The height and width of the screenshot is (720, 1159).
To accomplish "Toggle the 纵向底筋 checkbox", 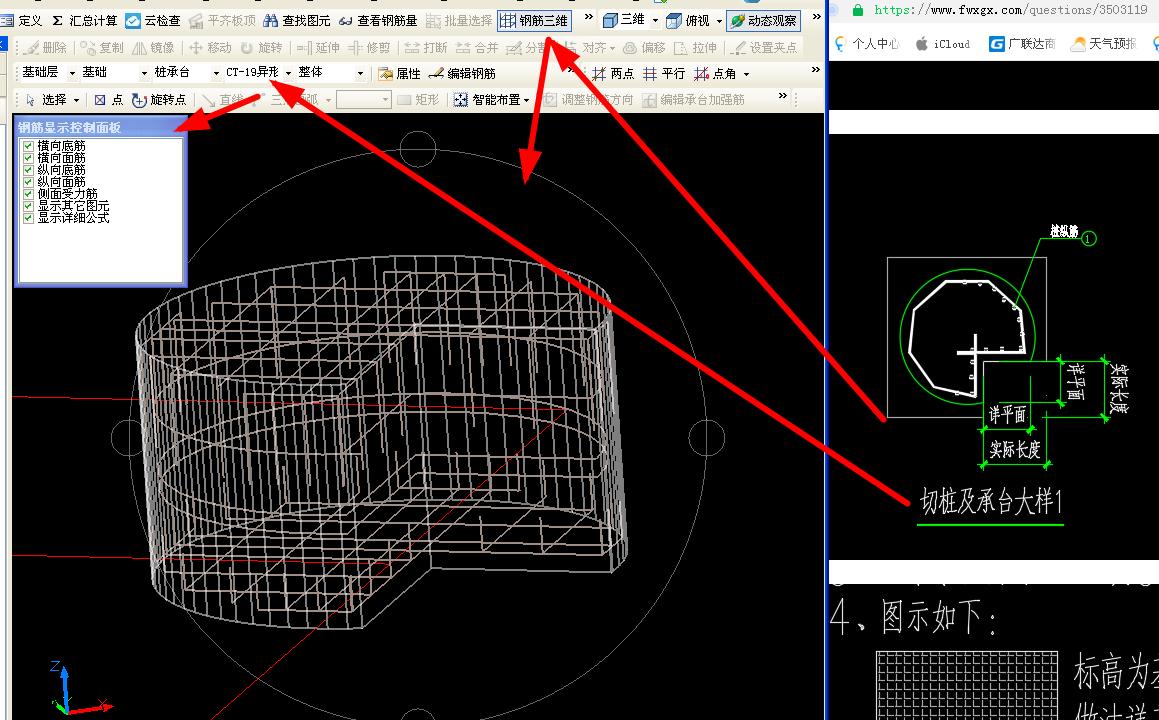I will (28, 169).
